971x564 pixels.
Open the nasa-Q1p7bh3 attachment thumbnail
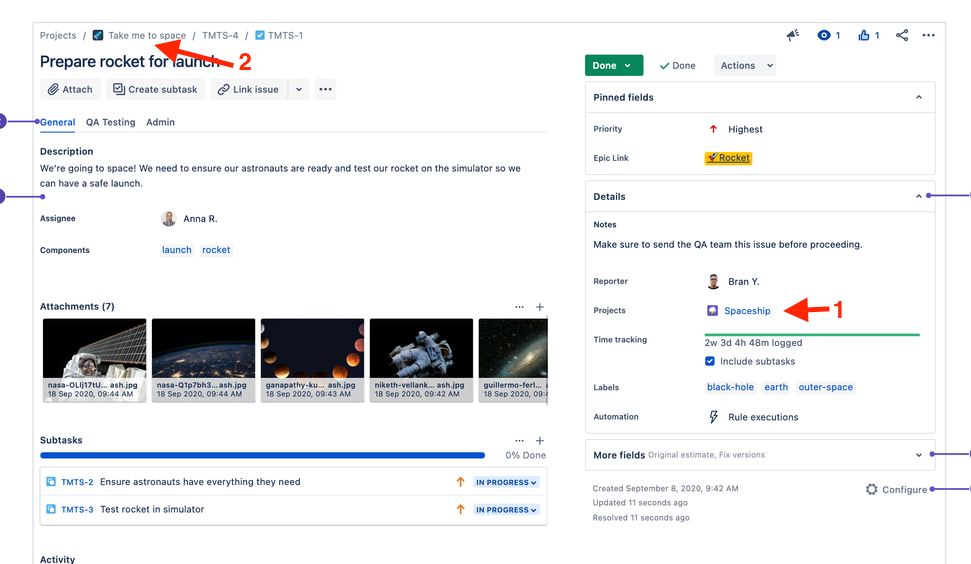click(203, 360)
